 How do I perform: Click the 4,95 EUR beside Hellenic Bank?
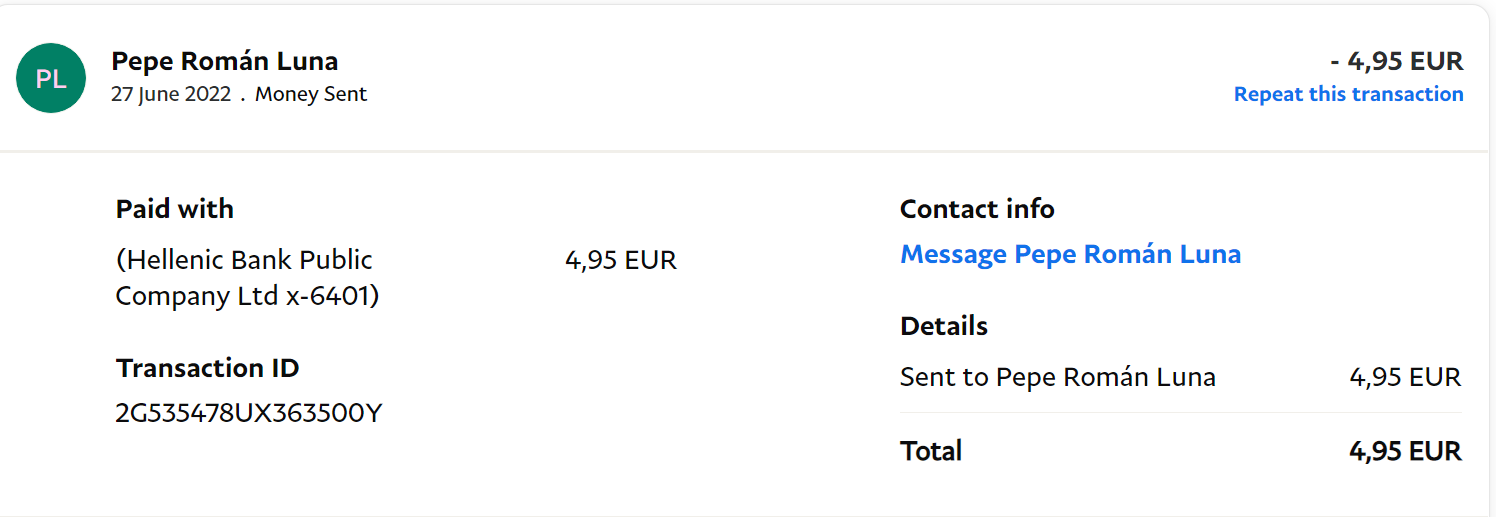pyautogui.click(x=620, y=261)
